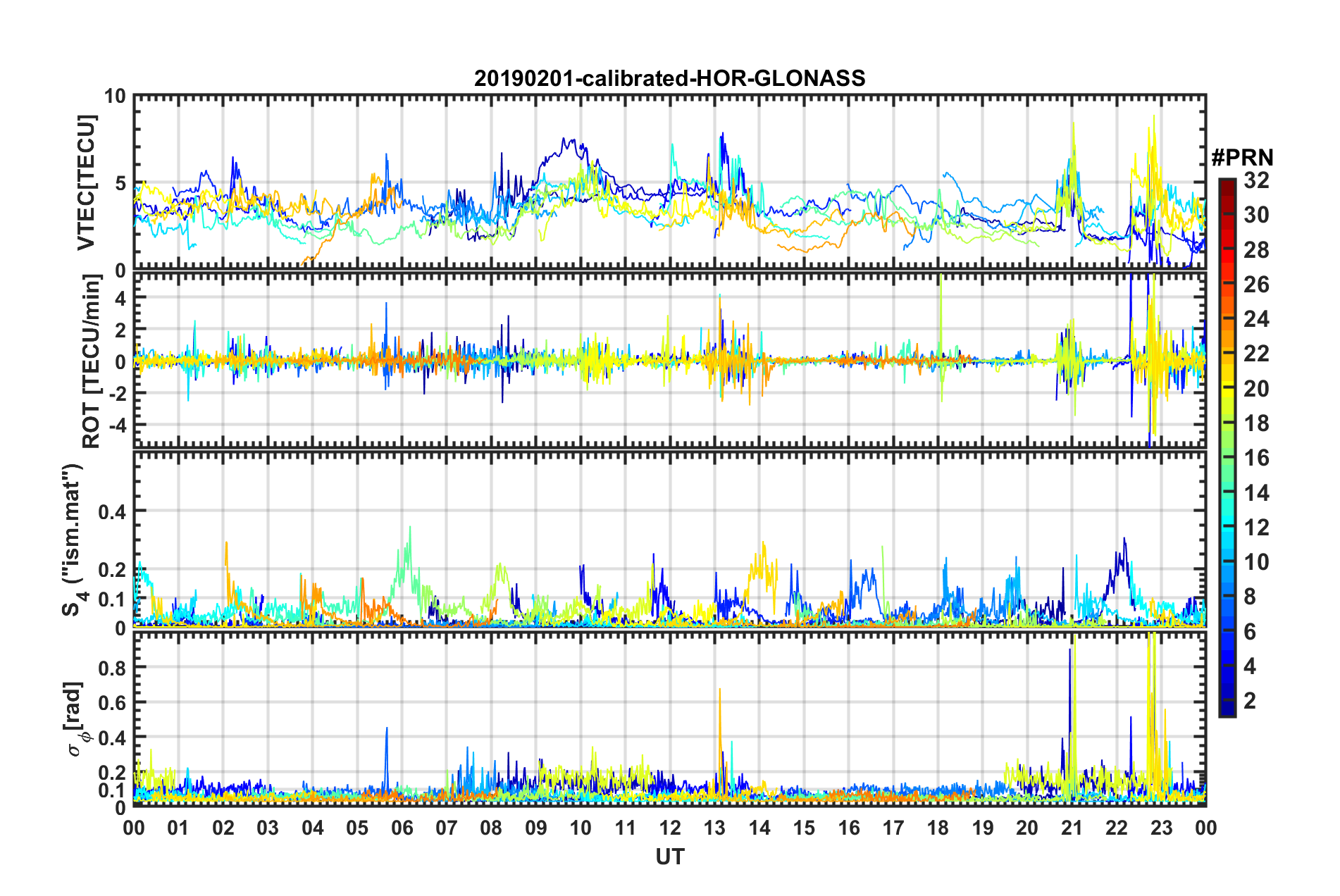The image size is (1340, 896).
Task: Click the UT x-axis label
Action: point(669,857)
